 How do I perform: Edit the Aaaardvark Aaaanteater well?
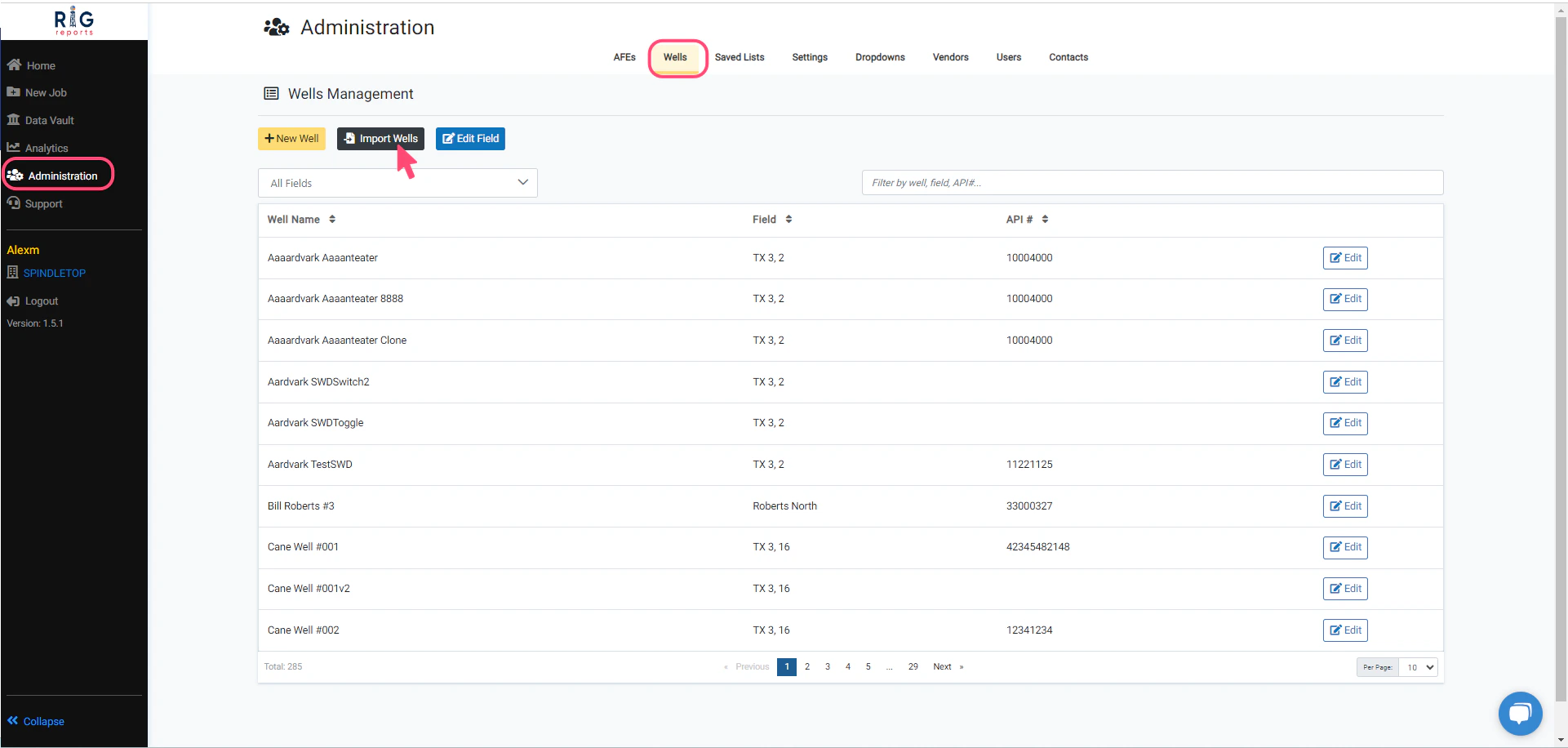tap(1345, 258)
